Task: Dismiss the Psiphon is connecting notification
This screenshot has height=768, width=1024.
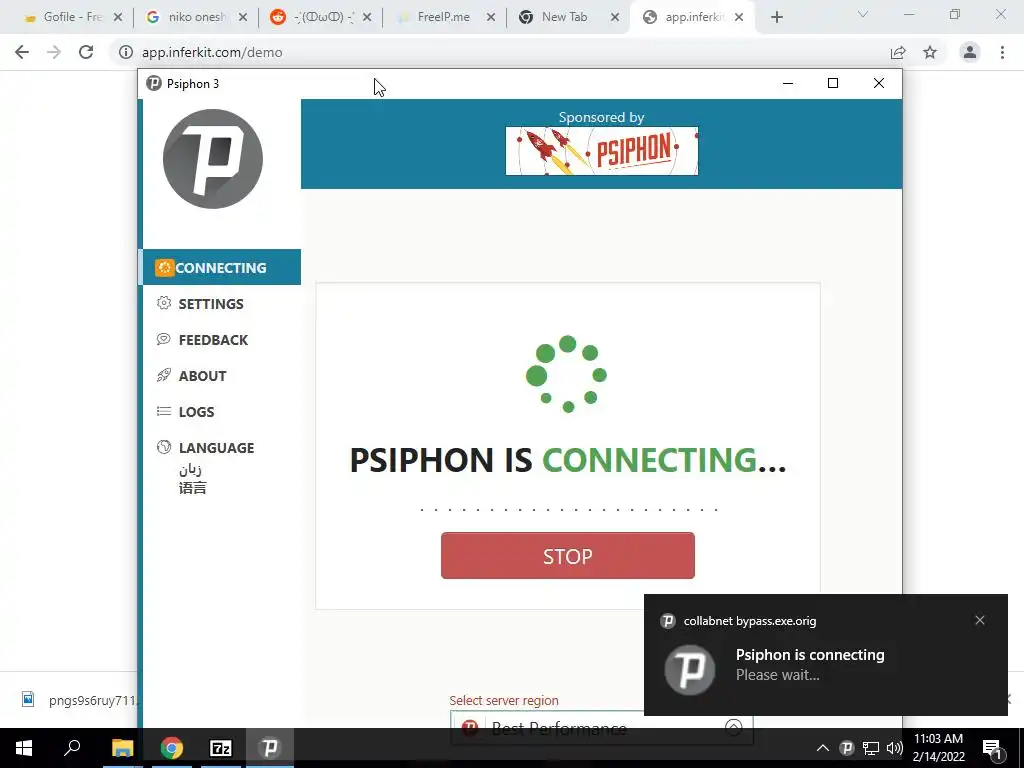Action: tap(980, 620)
